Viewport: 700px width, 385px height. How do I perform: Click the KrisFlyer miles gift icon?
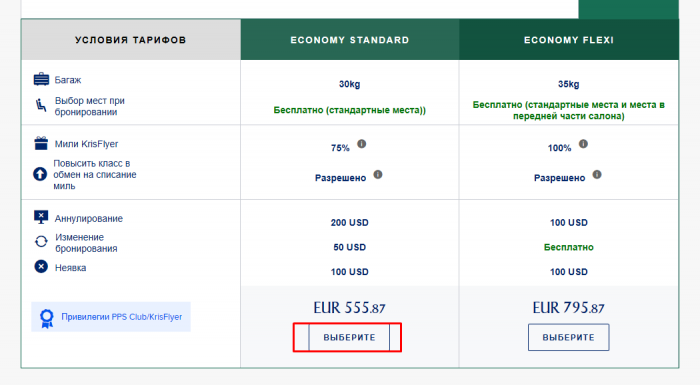coord(41,143)
